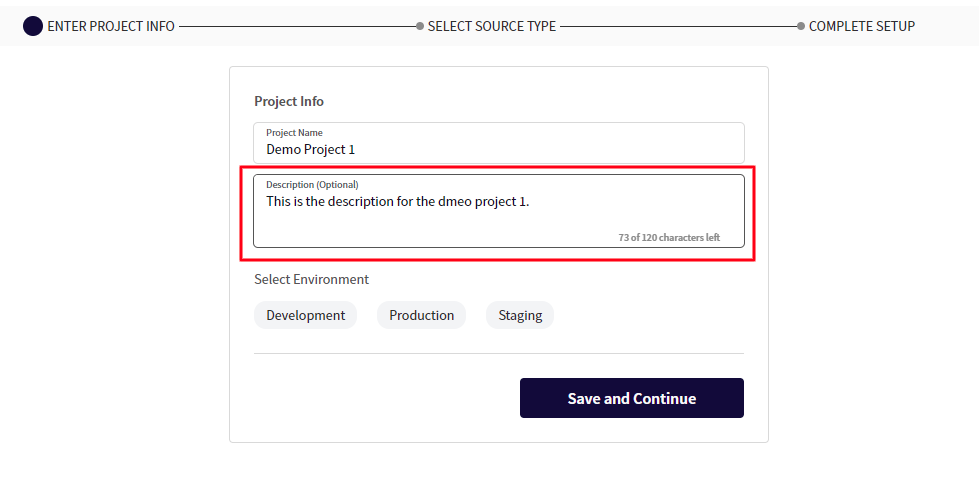Jump to the SELECT SOURCE TYPE step label
This screenshot has height=479, width=979.
click(491, 26)
